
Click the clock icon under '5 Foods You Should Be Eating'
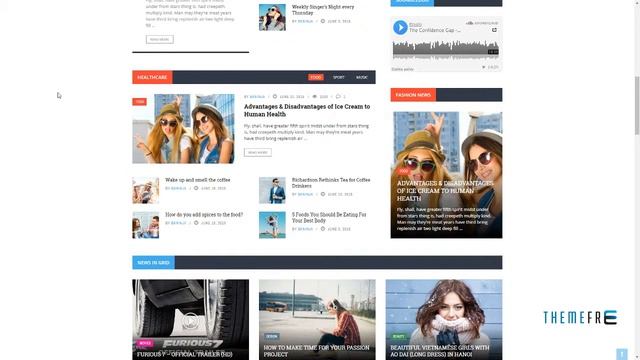coord(323,229)
